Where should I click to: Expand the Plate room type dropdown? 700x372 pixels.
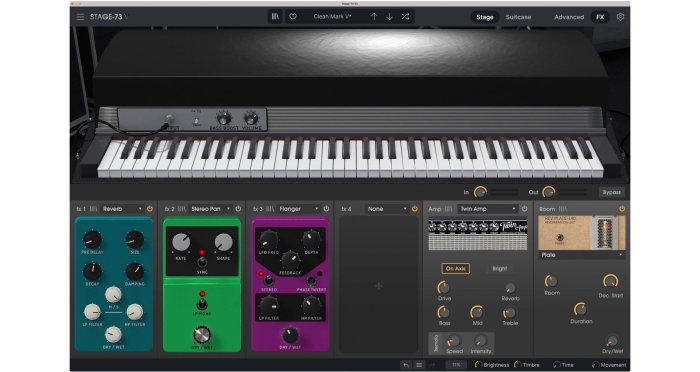tap(582, 255)
